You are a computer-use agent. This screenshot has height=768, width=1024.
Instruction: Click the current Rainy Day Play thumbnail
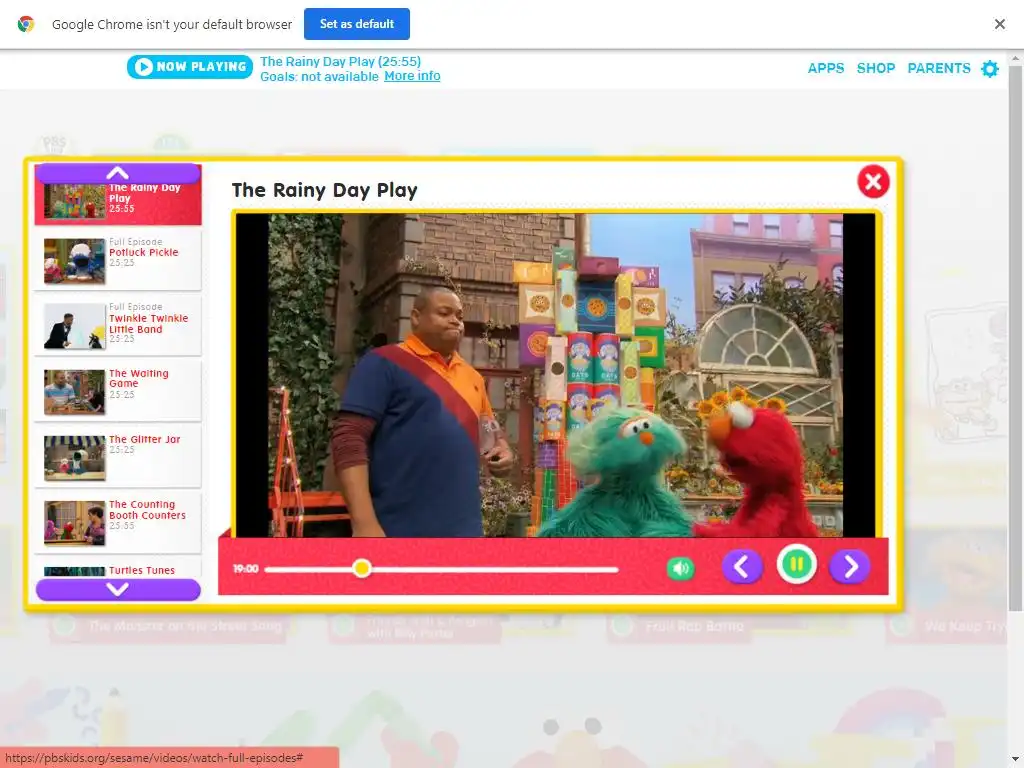click(74, 201)
